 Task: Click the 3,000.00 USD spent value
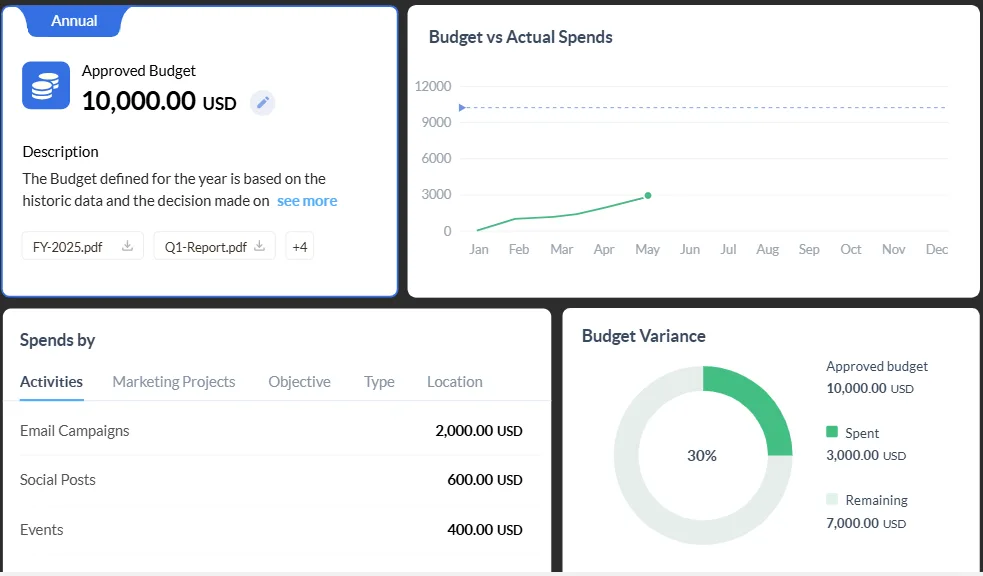tap(866, 456)
